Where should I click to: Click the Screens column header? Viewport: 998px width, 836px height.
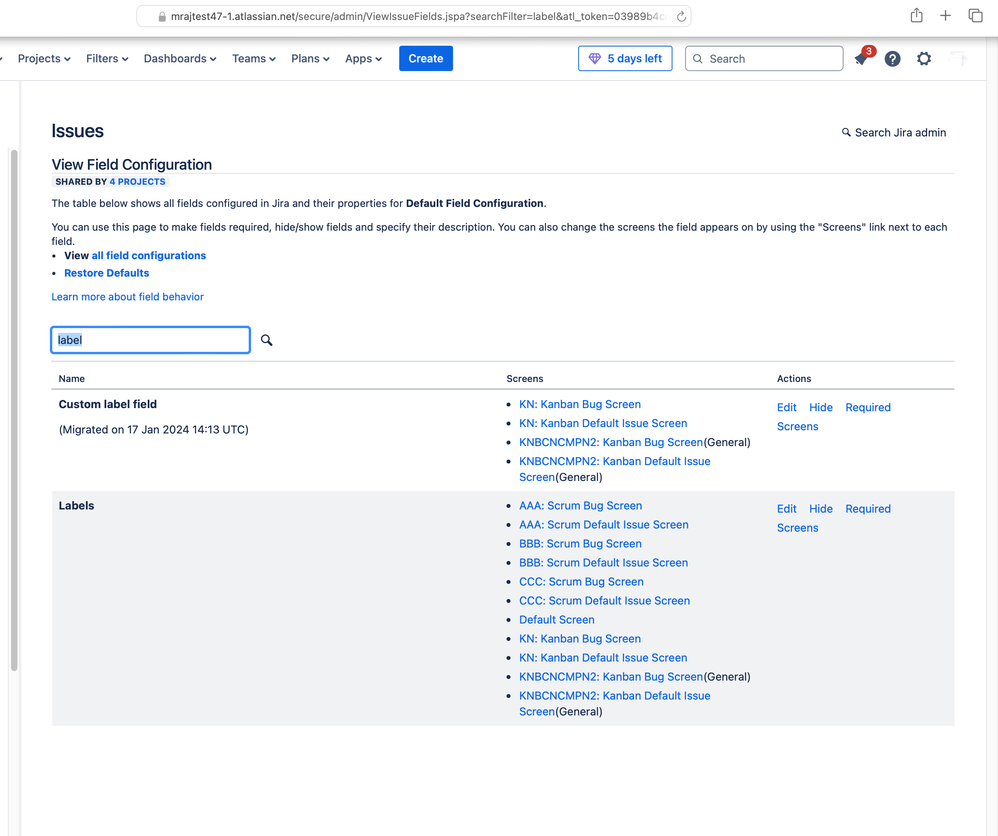pos(524,379)
